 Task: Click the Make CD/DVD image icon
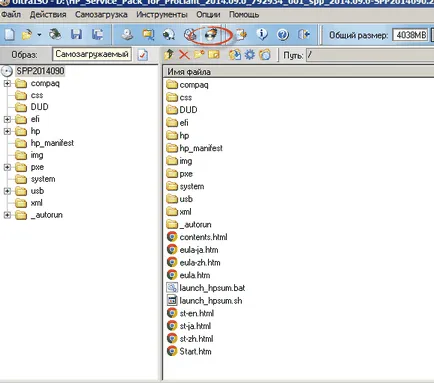pyautogui.click(x=127, y=34)
